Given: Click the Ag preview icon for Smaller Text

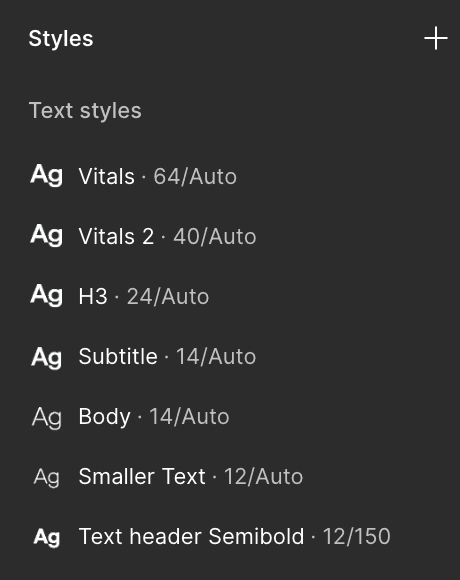Looking at the screenshot, I should [47, 477].
